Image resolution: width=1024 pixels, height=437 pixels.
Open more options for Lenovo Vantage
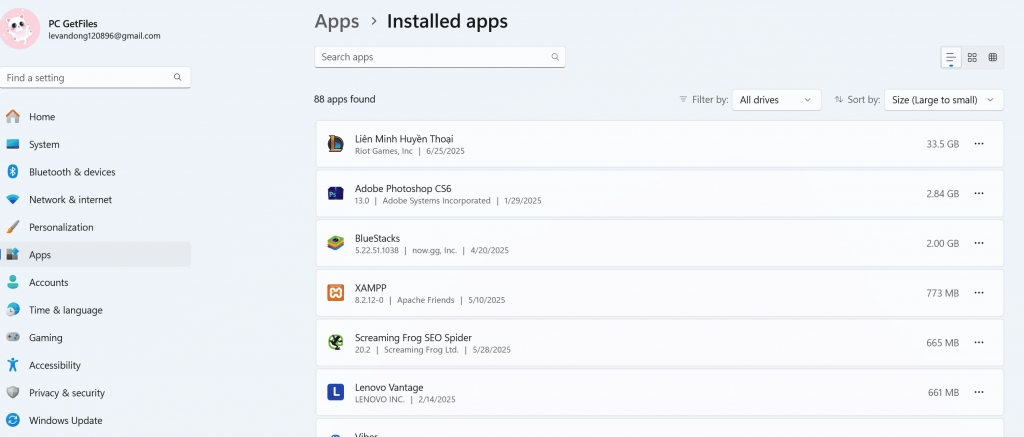click(x=978, y=392)
